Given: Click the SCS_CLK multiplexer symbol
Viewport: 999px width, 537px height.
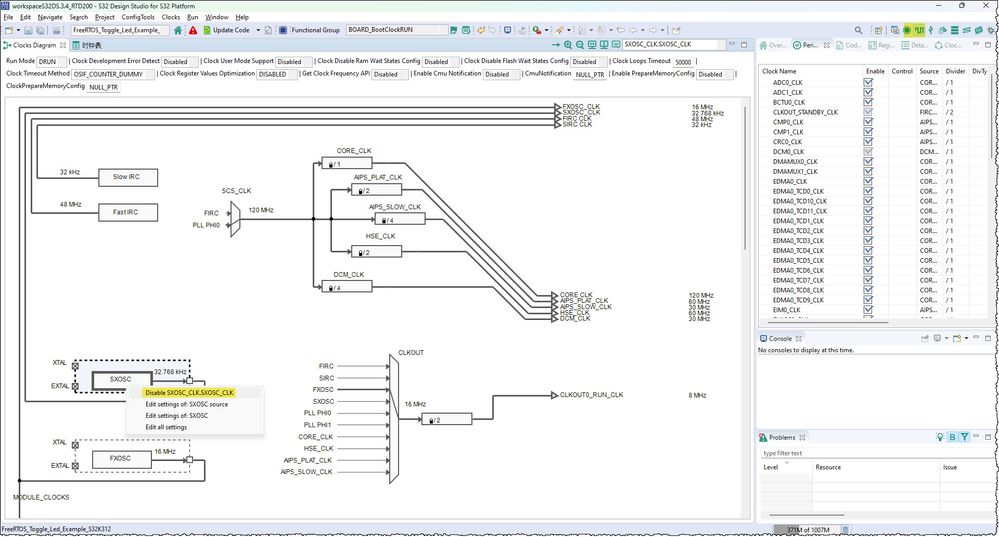Looking at the screenshot, I should pos(234,219).
